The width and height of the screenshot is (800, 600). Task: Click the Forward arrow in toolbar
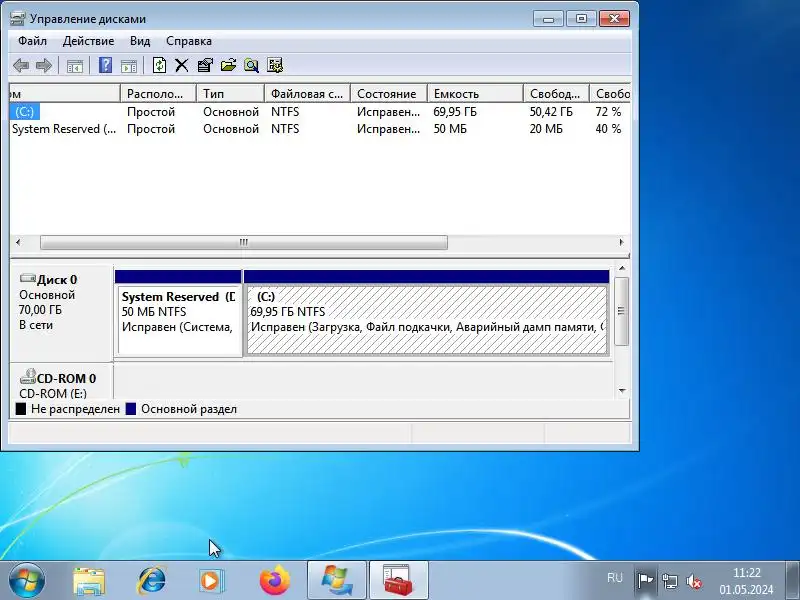(x=44, y=65)
